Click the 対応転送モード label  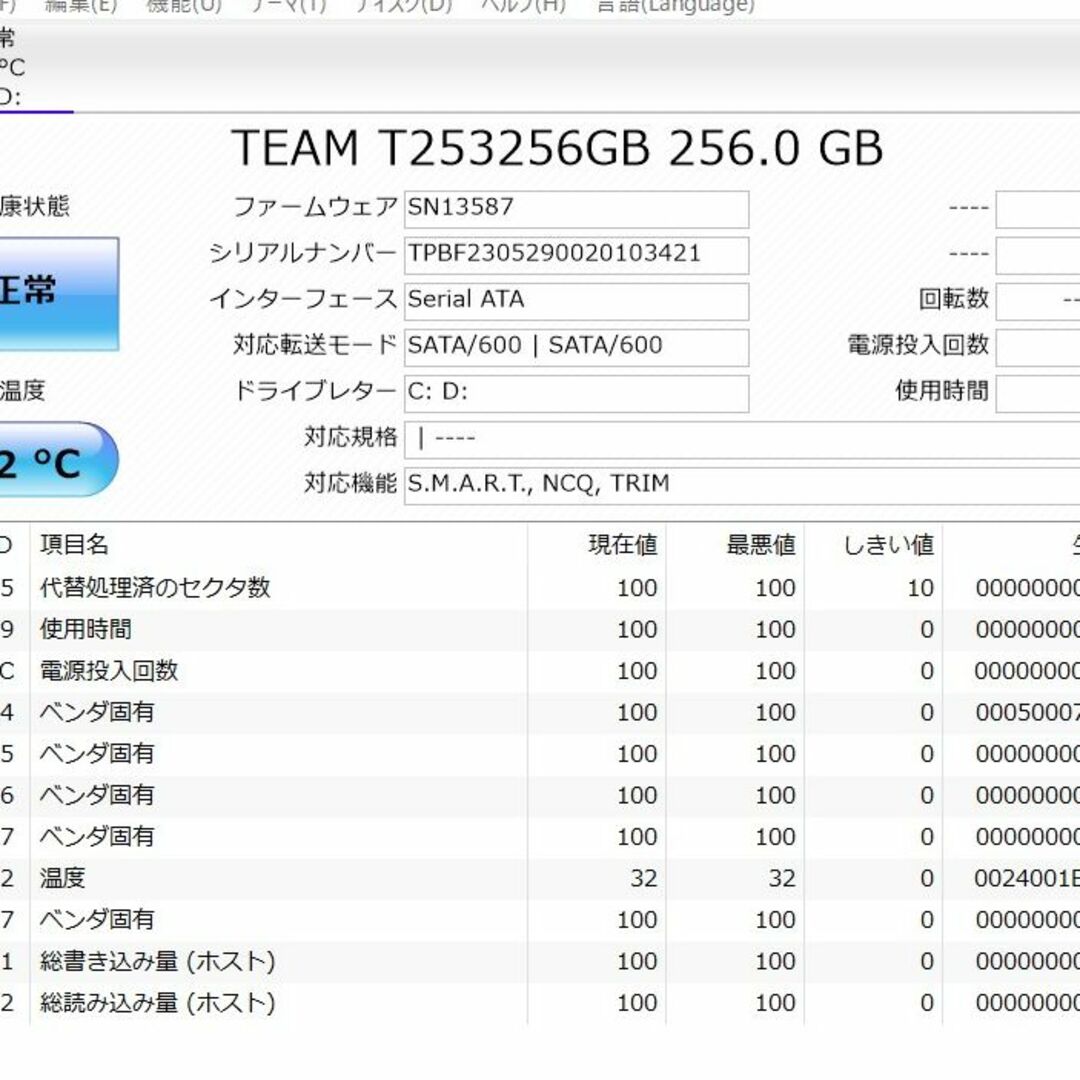tap(315, 344)
